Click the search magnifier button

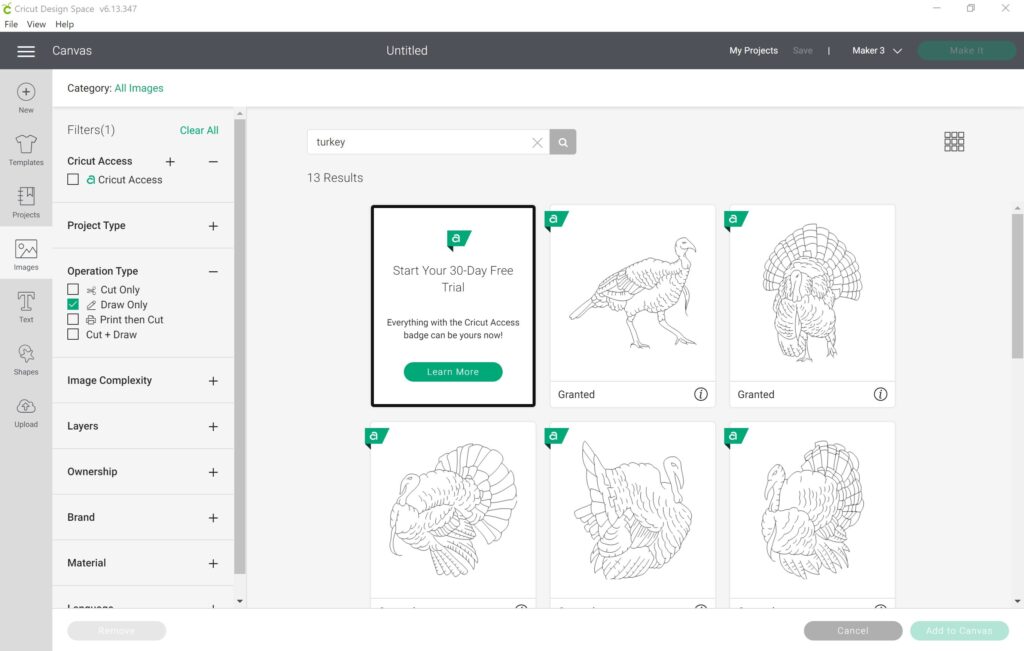[563, 142]
